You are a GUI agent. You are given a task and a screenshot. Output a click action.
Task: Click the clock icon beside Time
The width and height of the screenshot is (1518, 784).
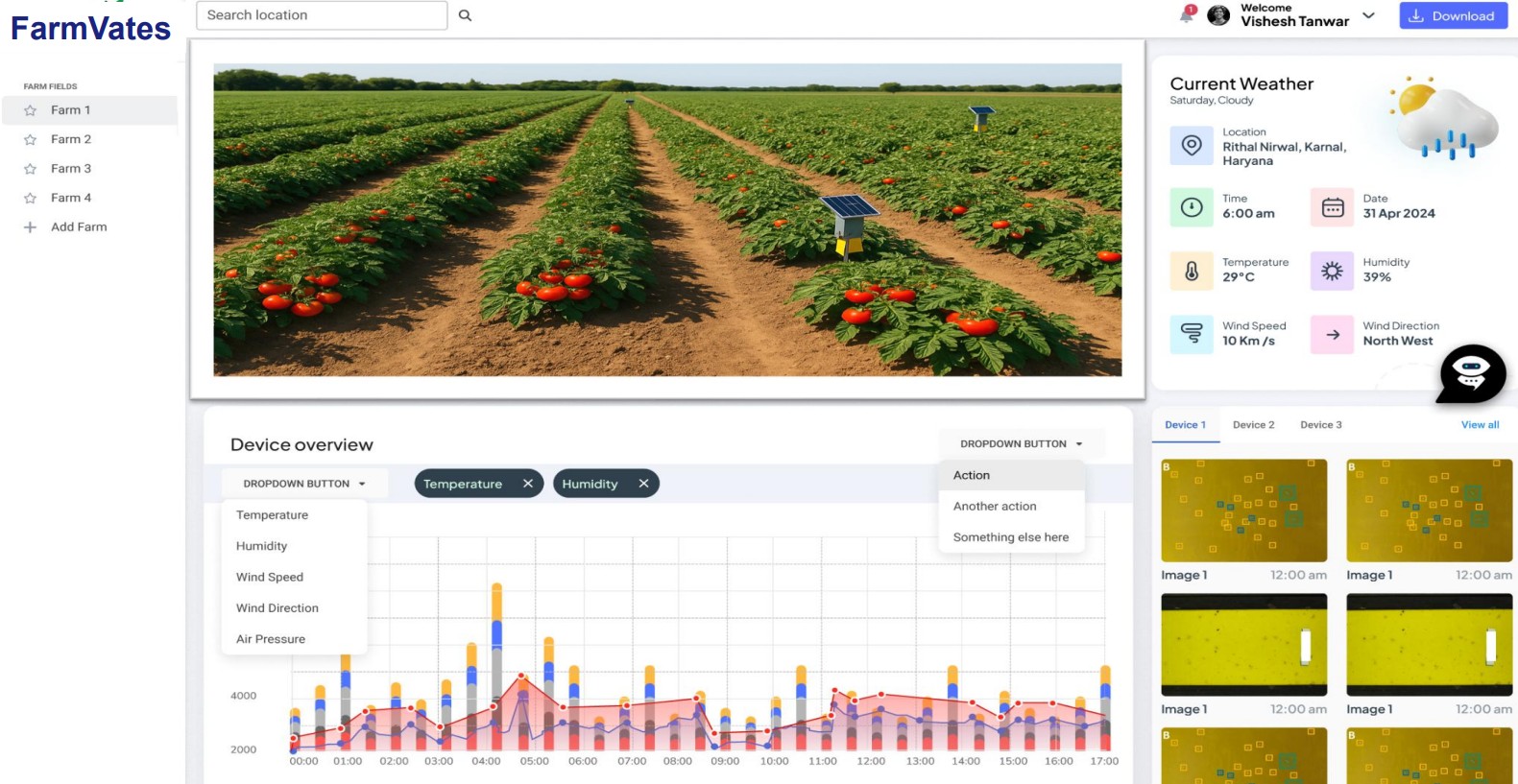(1192, 207)
